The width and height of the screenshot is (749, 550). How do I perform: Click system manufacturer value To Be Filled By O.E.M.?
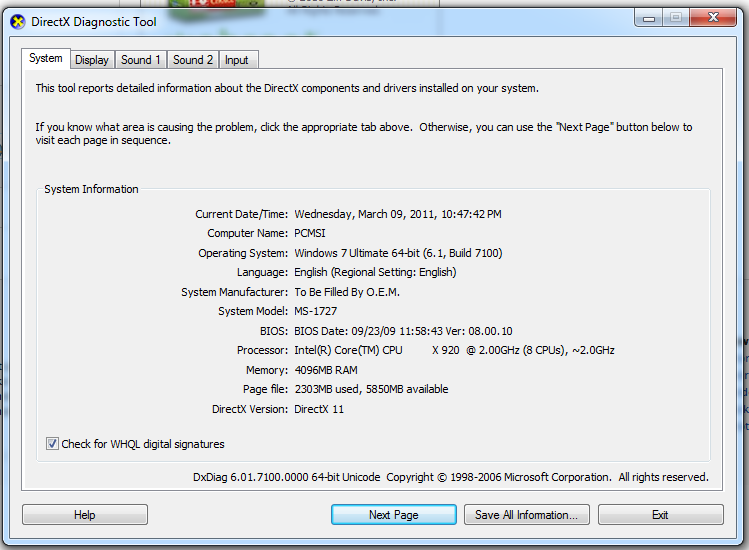(347, 292)
